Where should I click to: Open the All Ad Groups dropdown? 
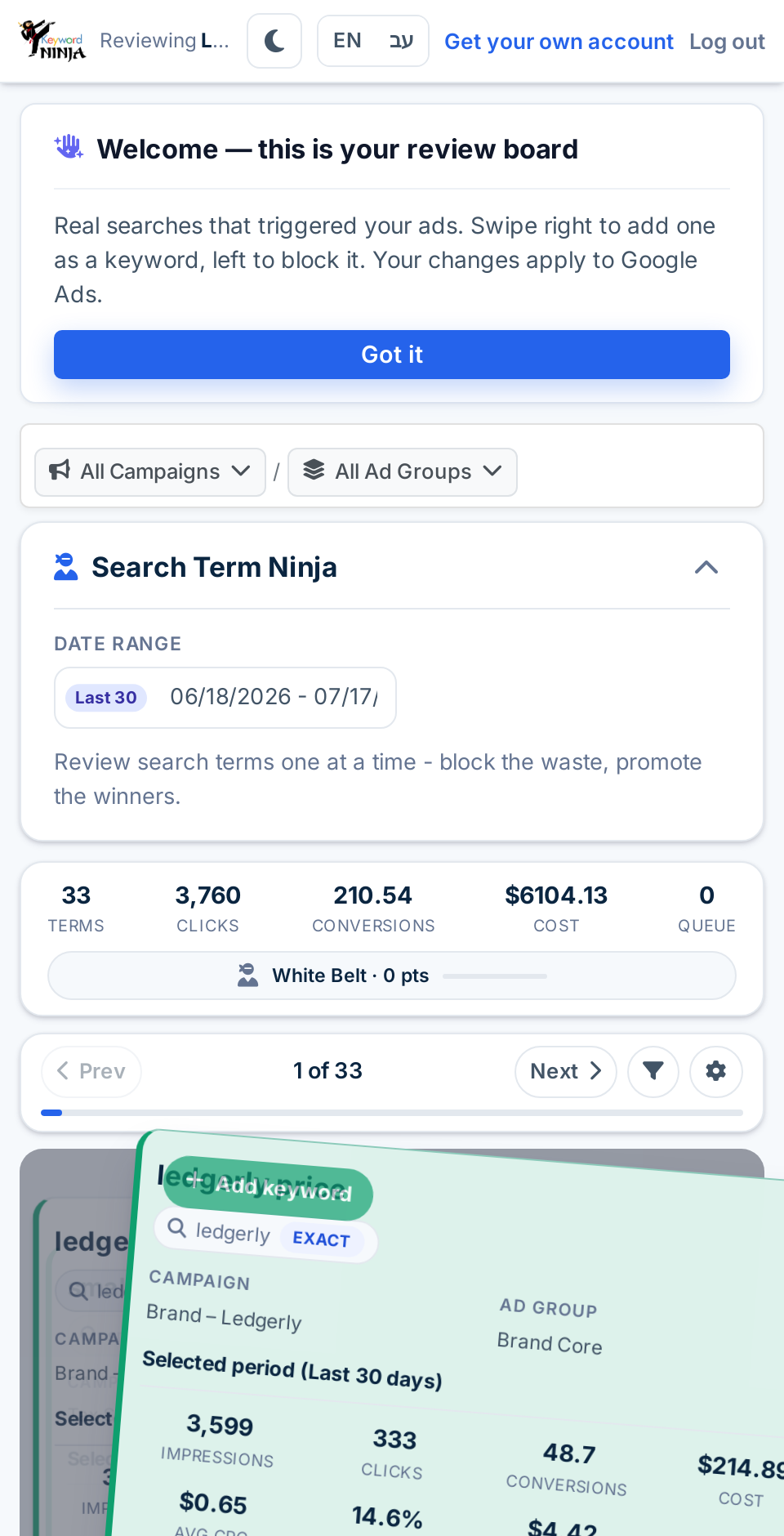(403, 471)
